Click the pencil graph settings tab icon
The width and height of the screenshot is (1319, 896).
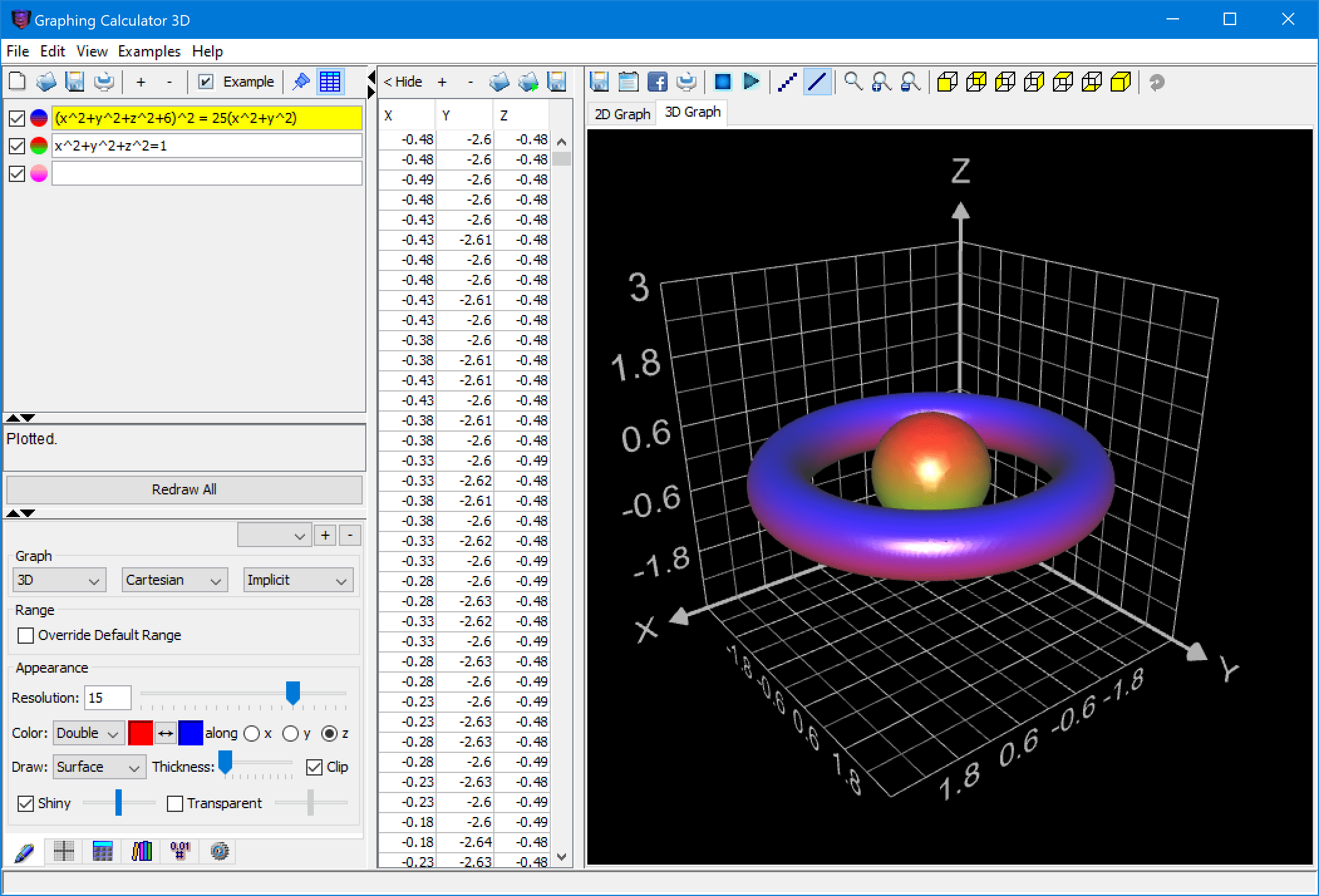pyautogui.click(x=24, y=851)
